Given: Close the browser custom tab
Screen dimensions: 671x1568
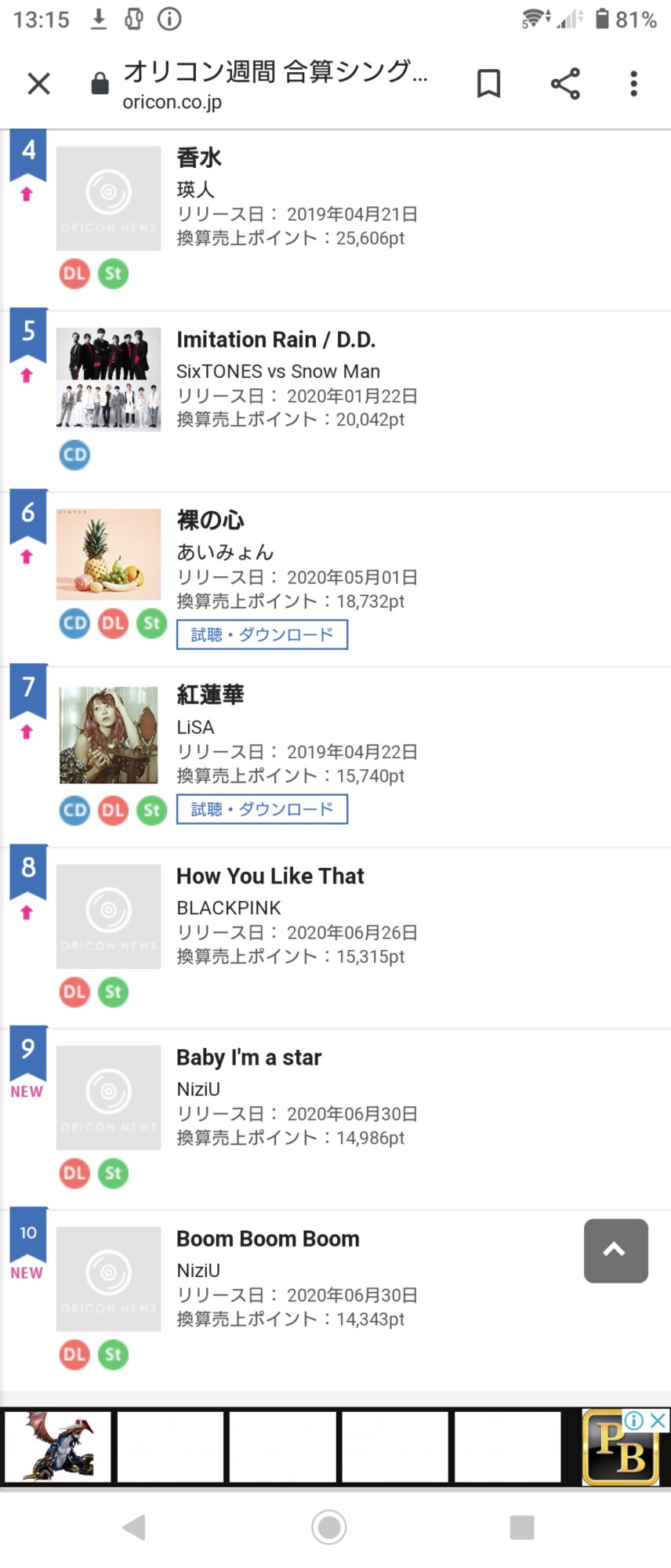Looking at the screenshot, I should [x=38, y=83].
